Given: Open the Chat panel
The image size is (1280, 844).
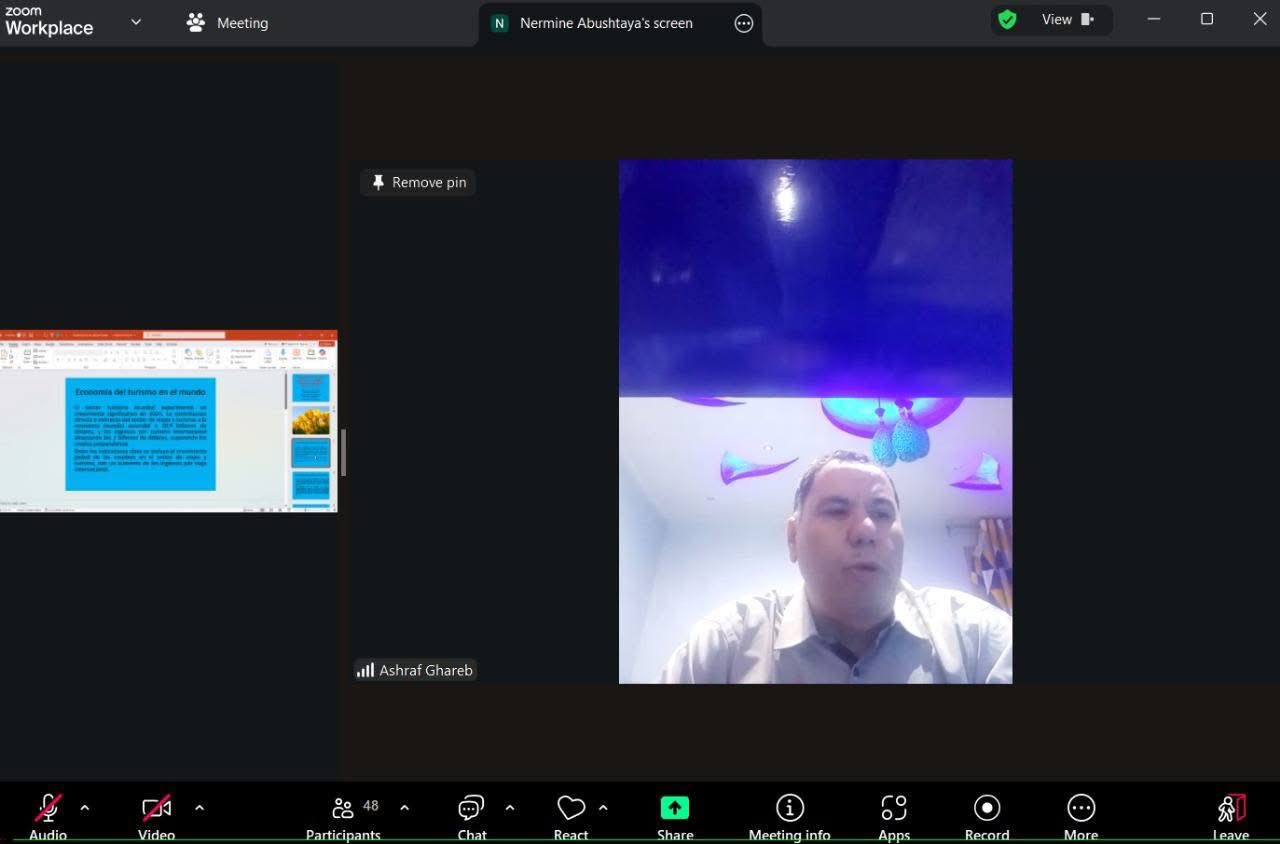Looking at the screenshot, I should click(x=471, y=814).
